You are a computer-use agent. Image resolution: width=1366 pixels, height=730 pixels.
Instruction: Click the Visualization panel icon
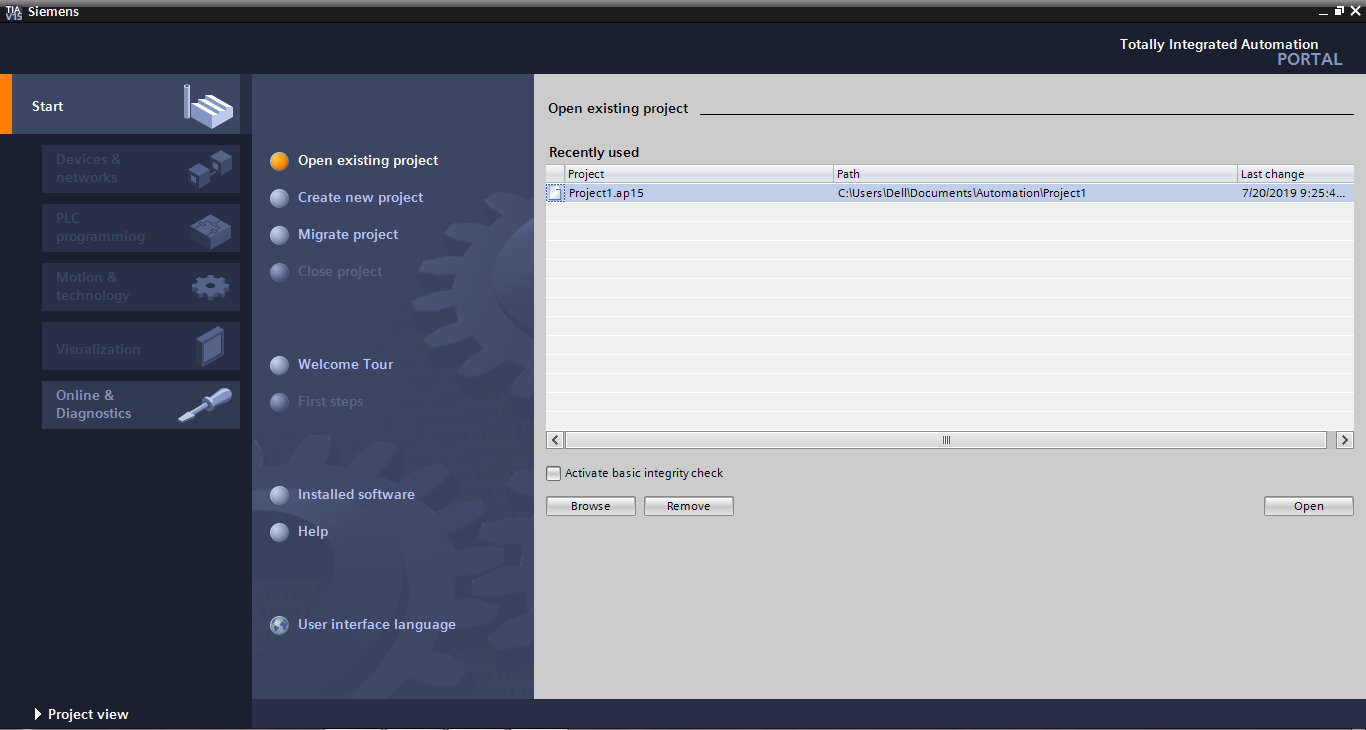(211, 348)
